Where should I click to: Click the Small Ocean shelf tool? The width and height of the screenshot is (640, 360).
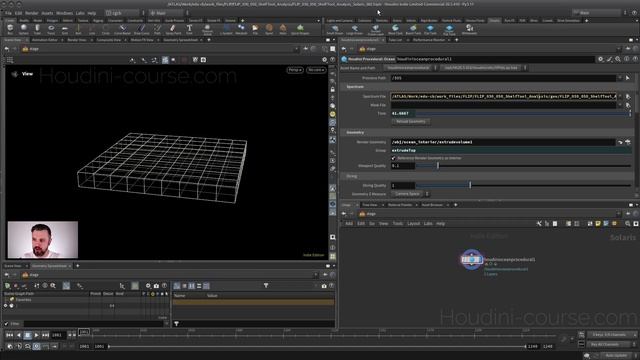(x=335, y=29)
